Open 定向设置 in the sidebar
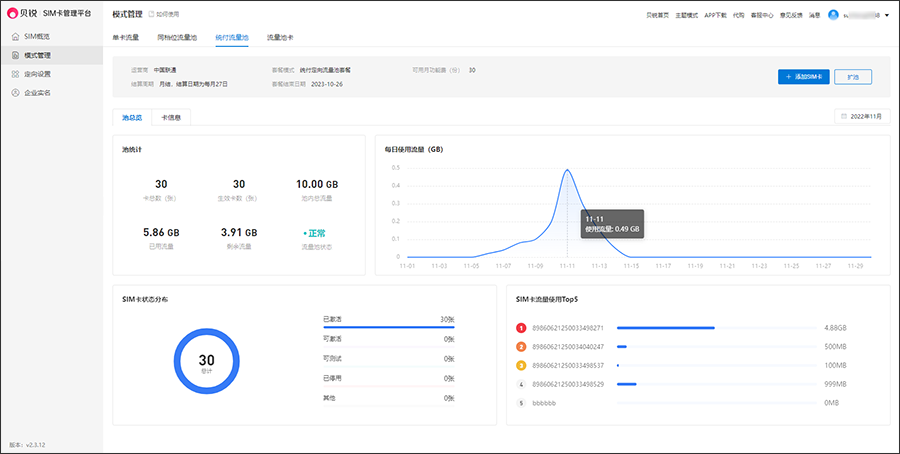The image size is (900, 454). tap(51, 74)
